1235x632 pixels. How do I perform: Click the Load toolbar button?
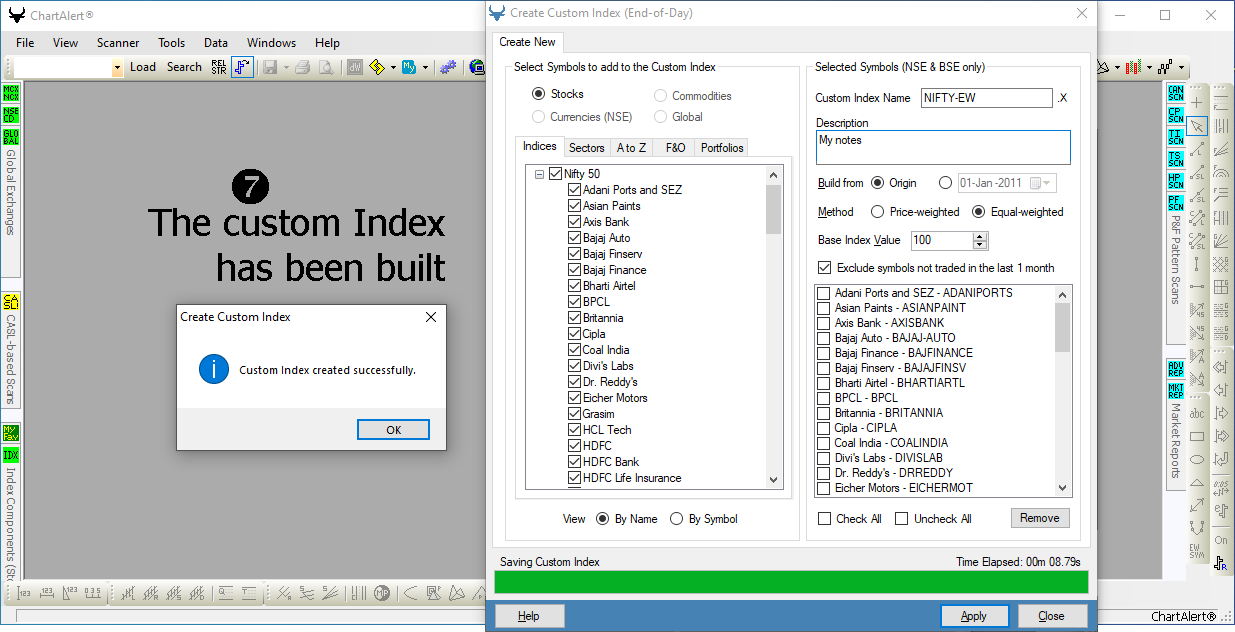point(143,67)
